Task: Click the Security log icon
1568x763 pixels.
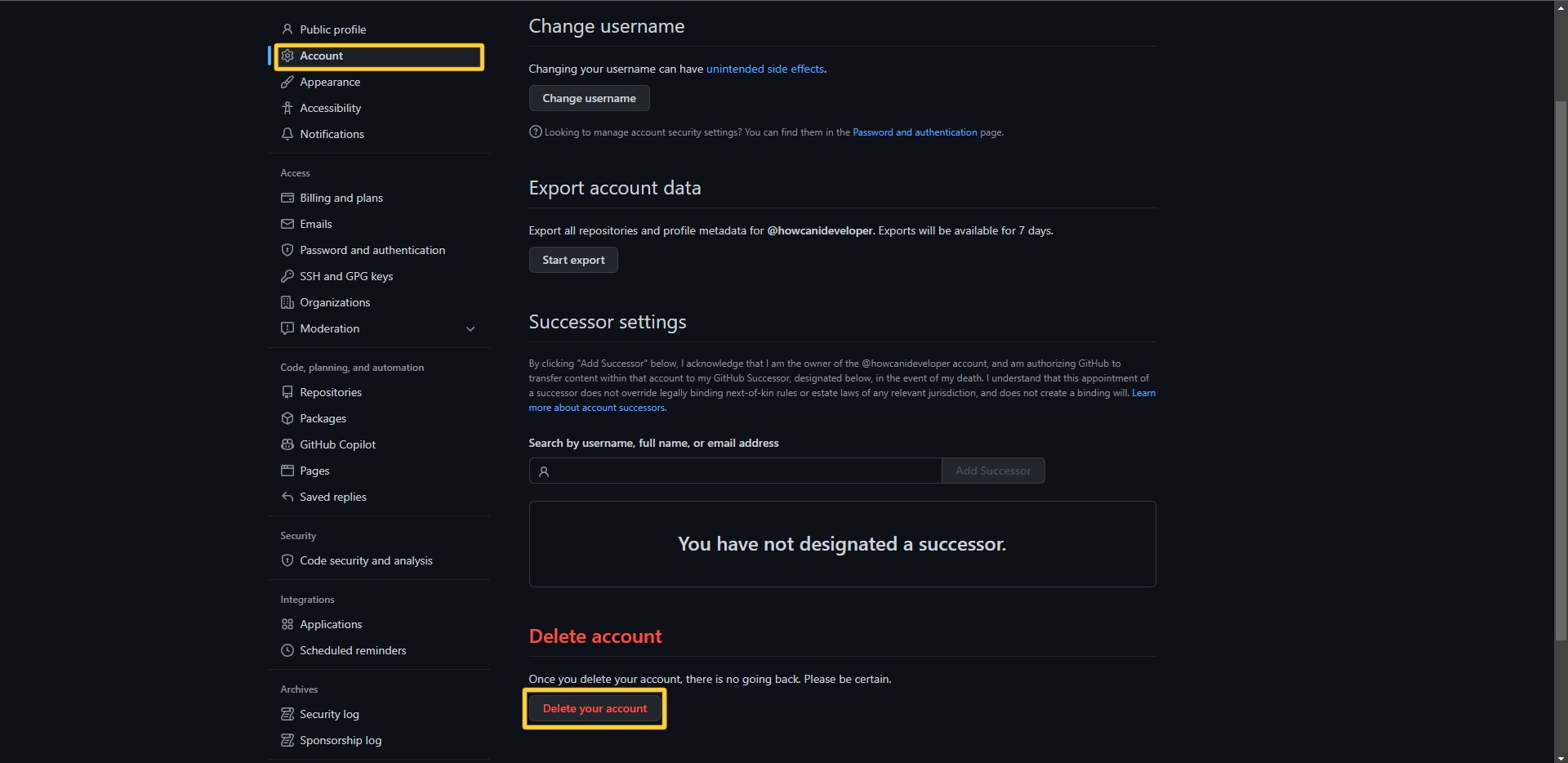Action: click(x=287, y=714)
